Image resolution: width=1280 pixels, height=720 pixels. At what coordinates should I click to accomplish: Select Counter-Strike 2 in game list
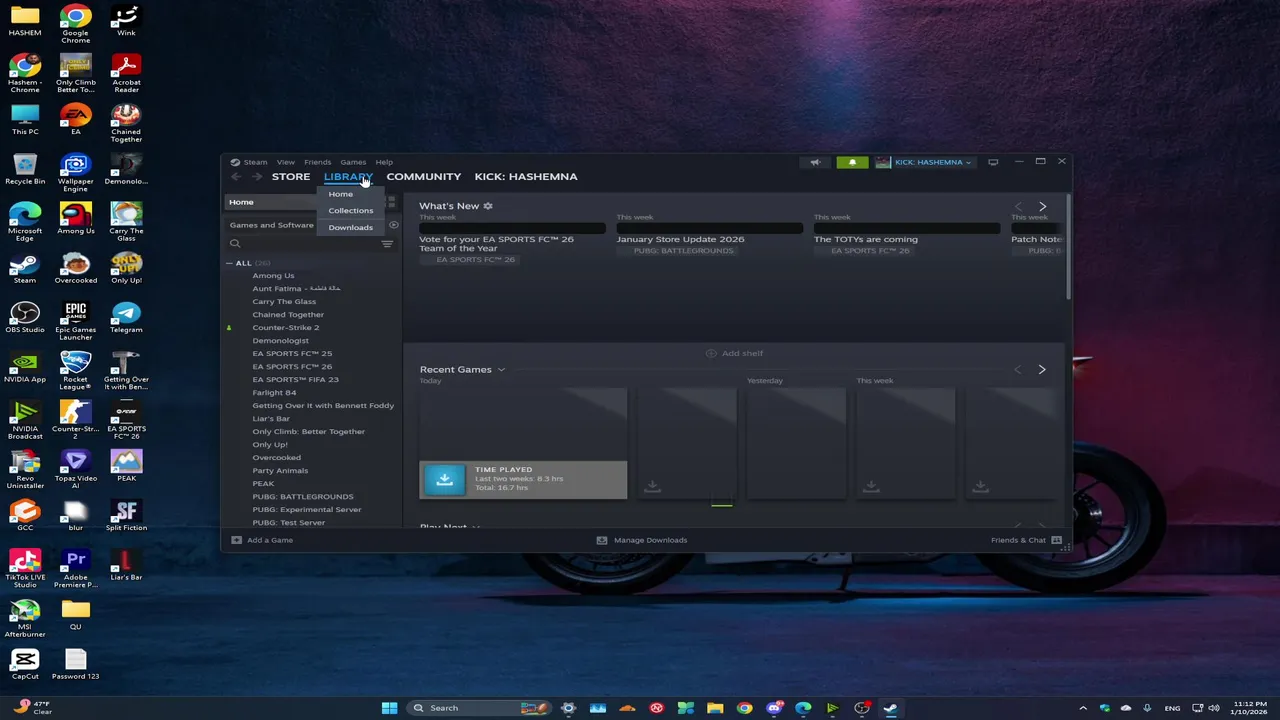286,328
